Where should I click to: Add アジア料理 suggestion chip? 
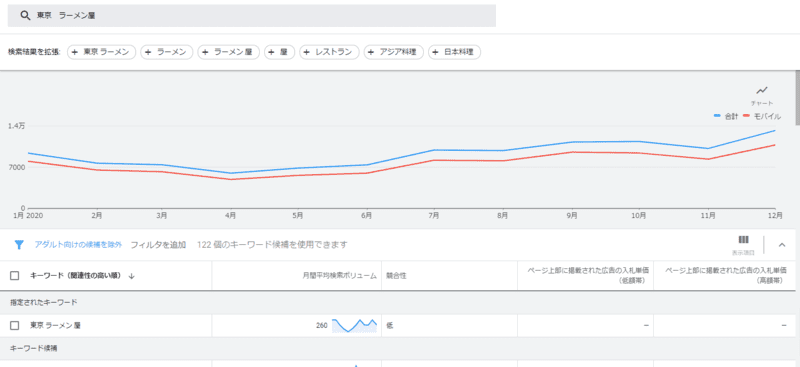pyautogui.click(x=393, y=52)
